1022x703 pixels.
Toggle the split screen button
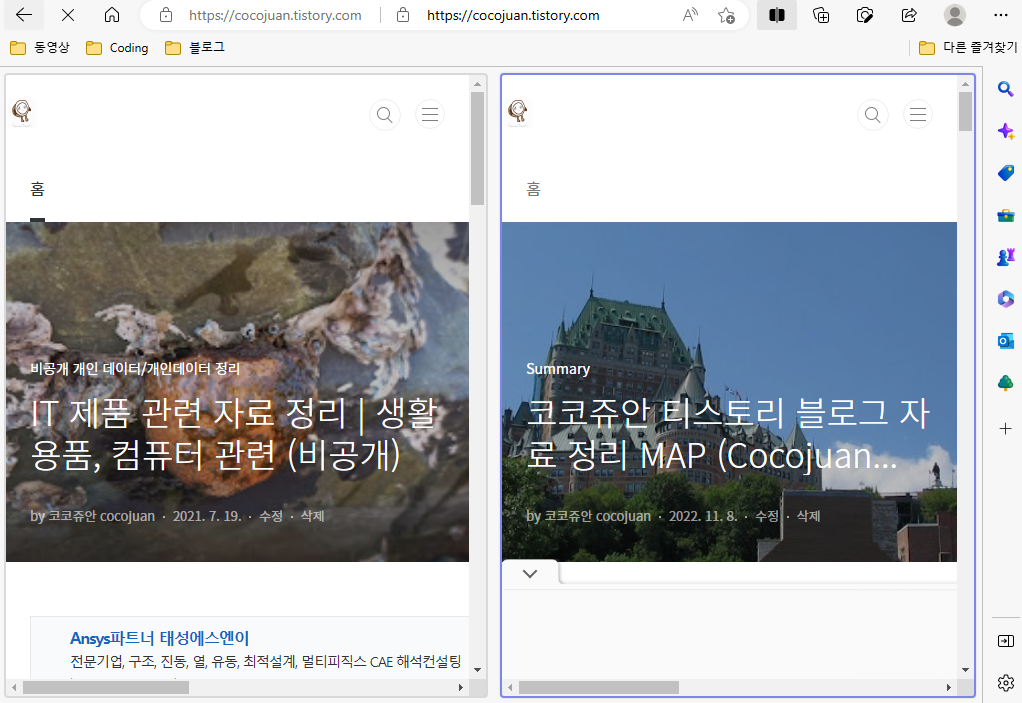click(777, 15)
